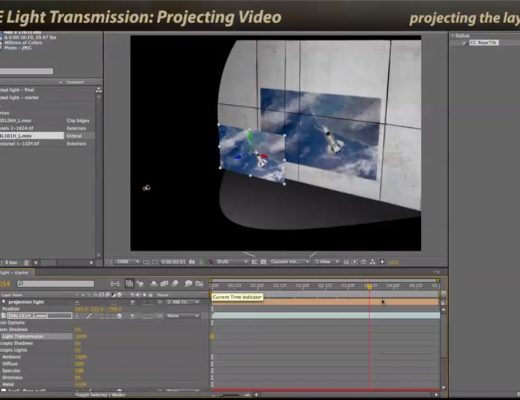Viewport: 520px width, 400px height.
Task: Click the Fast Previews icon
Action: click(355, 262)
